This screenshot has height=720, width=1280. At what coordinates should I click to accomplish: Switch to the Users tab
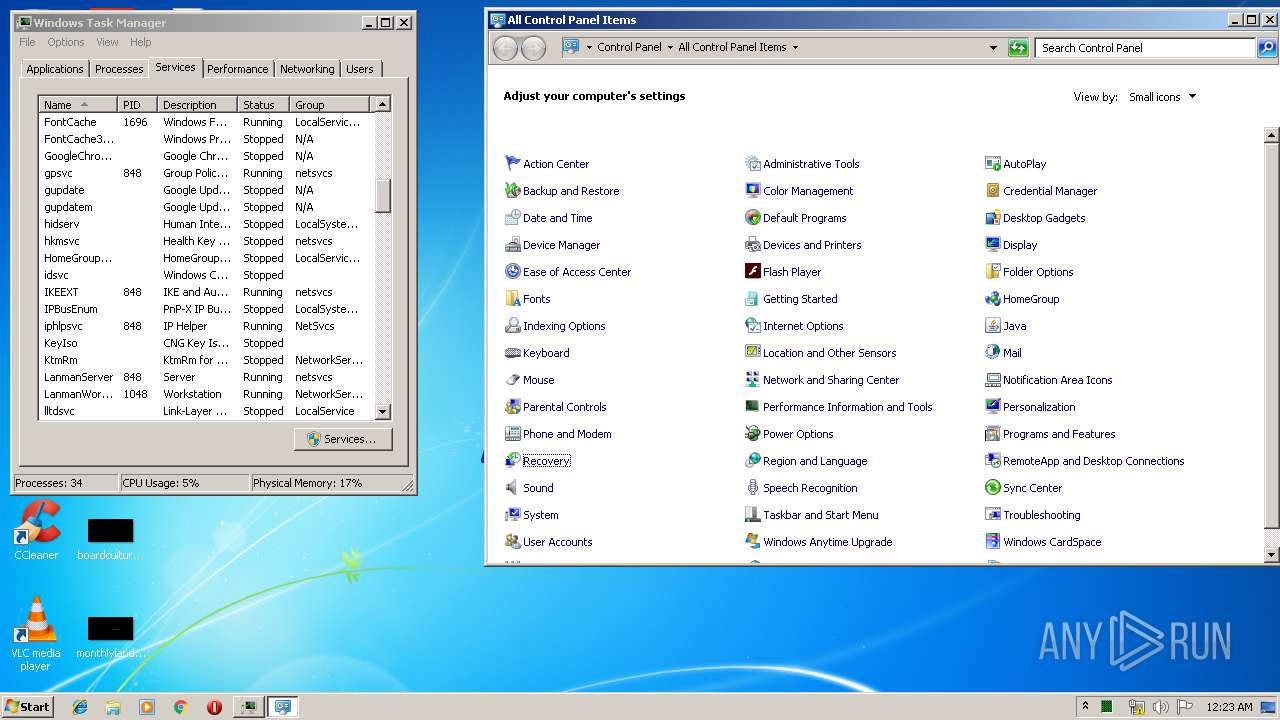[x=360, y=69]
